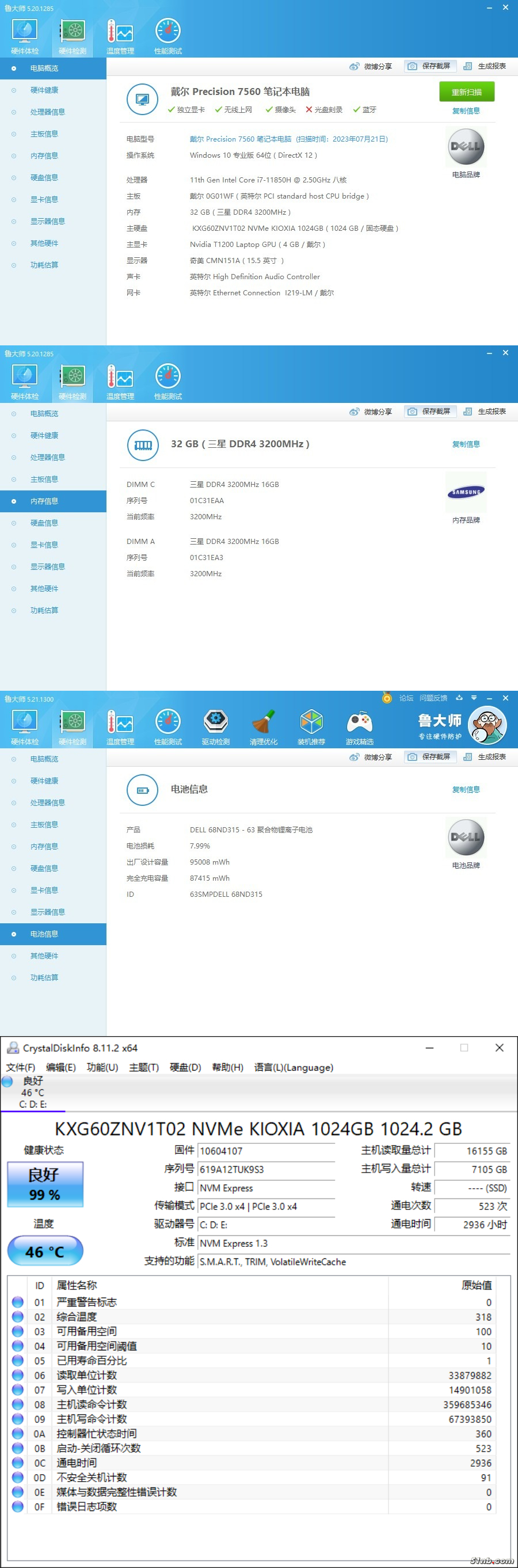Select 功耗估算 in the 电池信息 window sidebar

[x=53, y=977]
